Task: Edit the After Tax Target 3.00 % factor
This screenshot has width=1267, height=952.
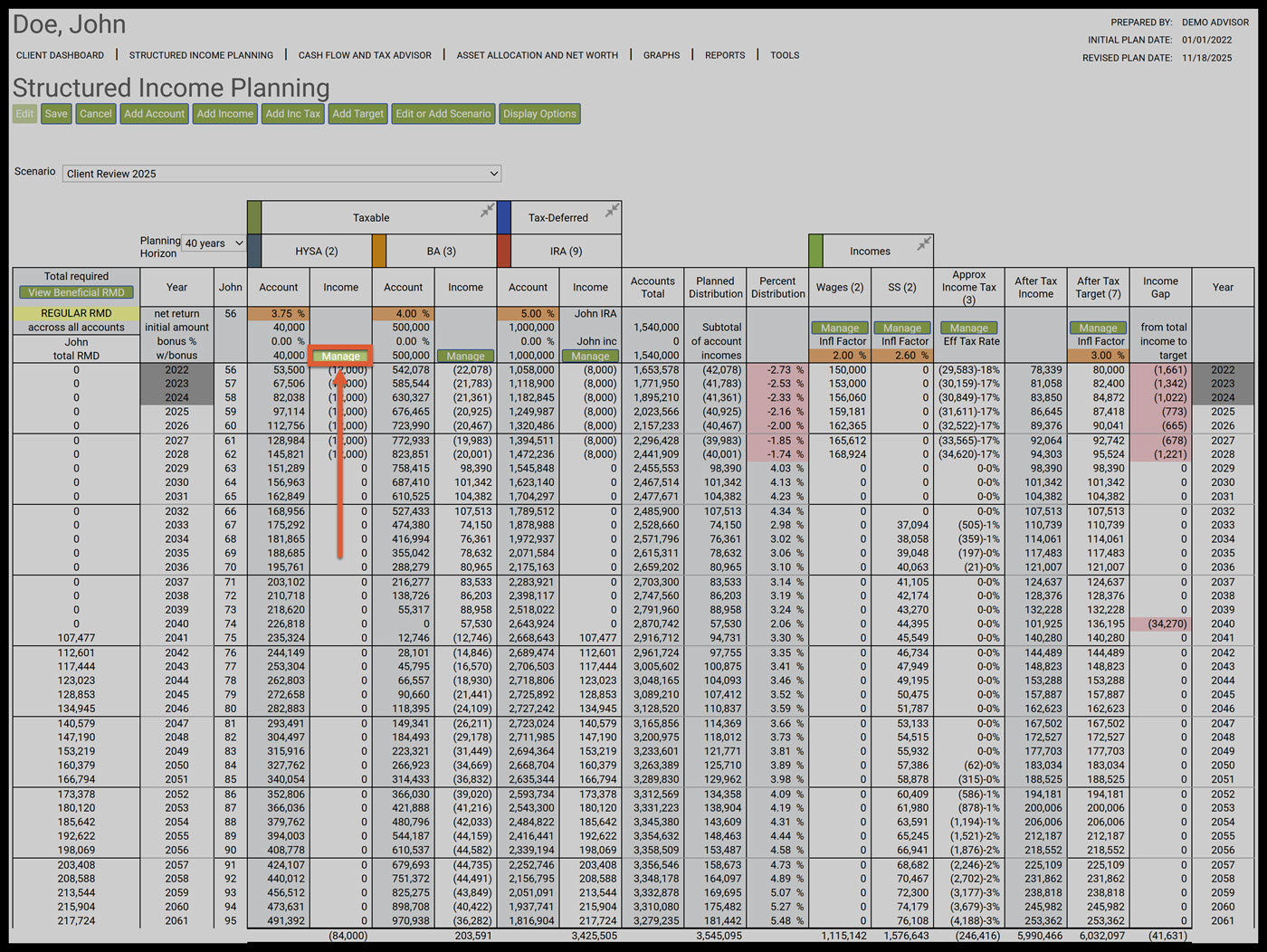Action: [1099, 356]
